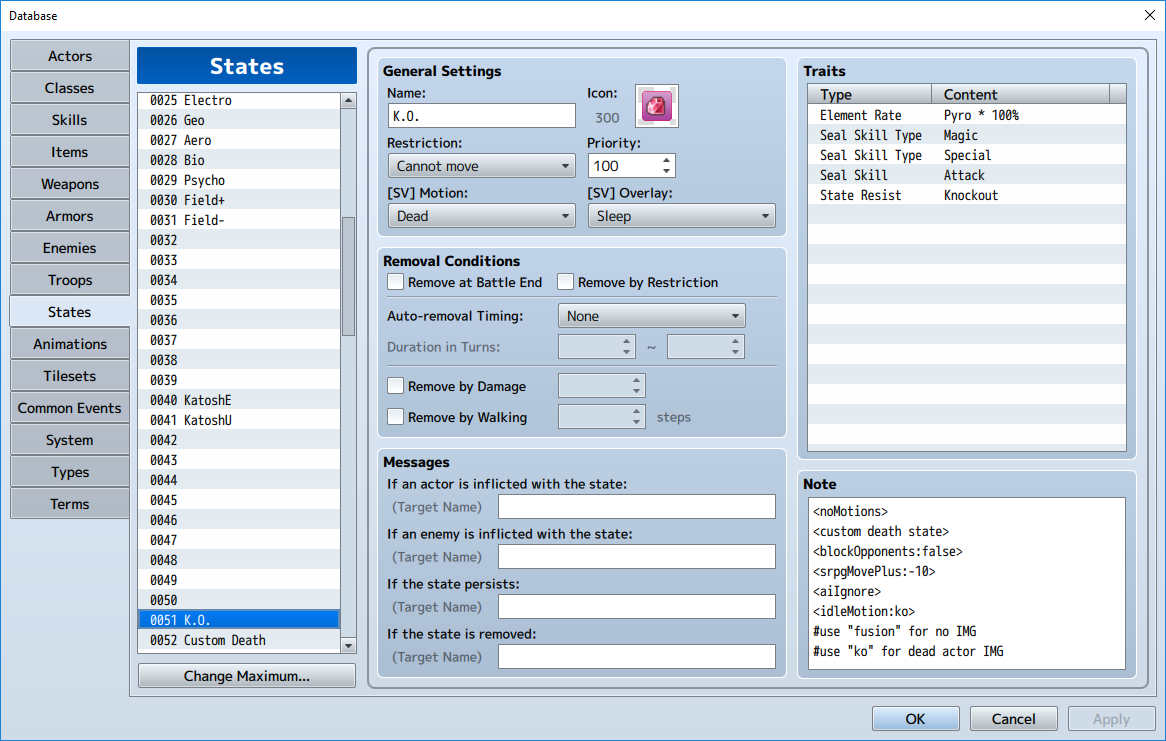This screenshot has width=1166, height=741.
Task: Open the Skills tab
Action: pos(70,120)
